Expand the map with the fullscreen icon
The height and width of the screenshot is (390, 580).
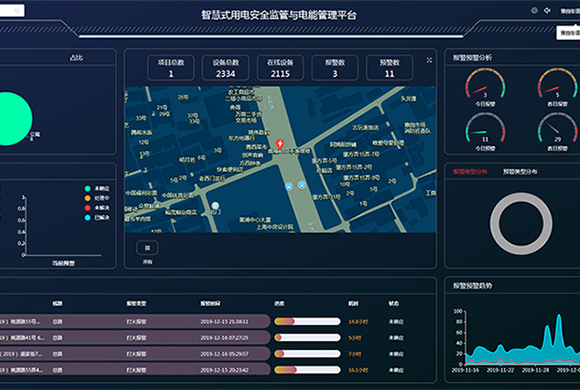[x=429, y=60]
